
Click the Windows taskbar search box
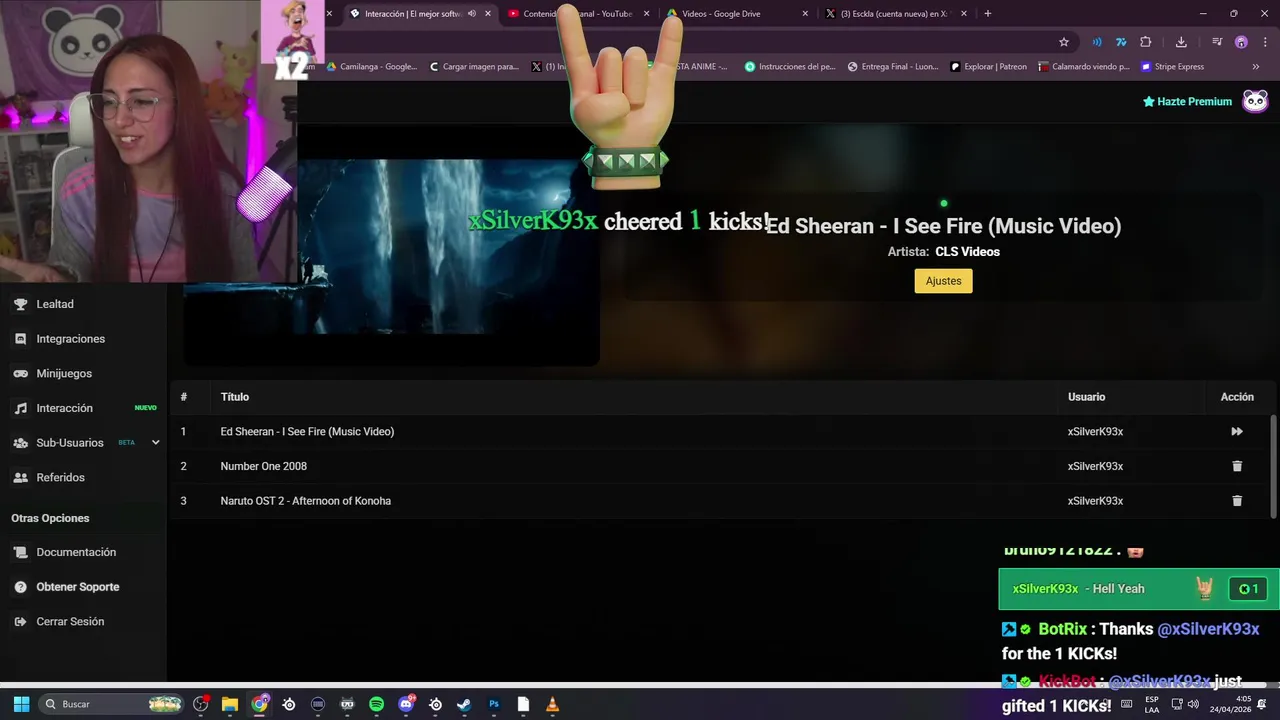coord(110,704)
